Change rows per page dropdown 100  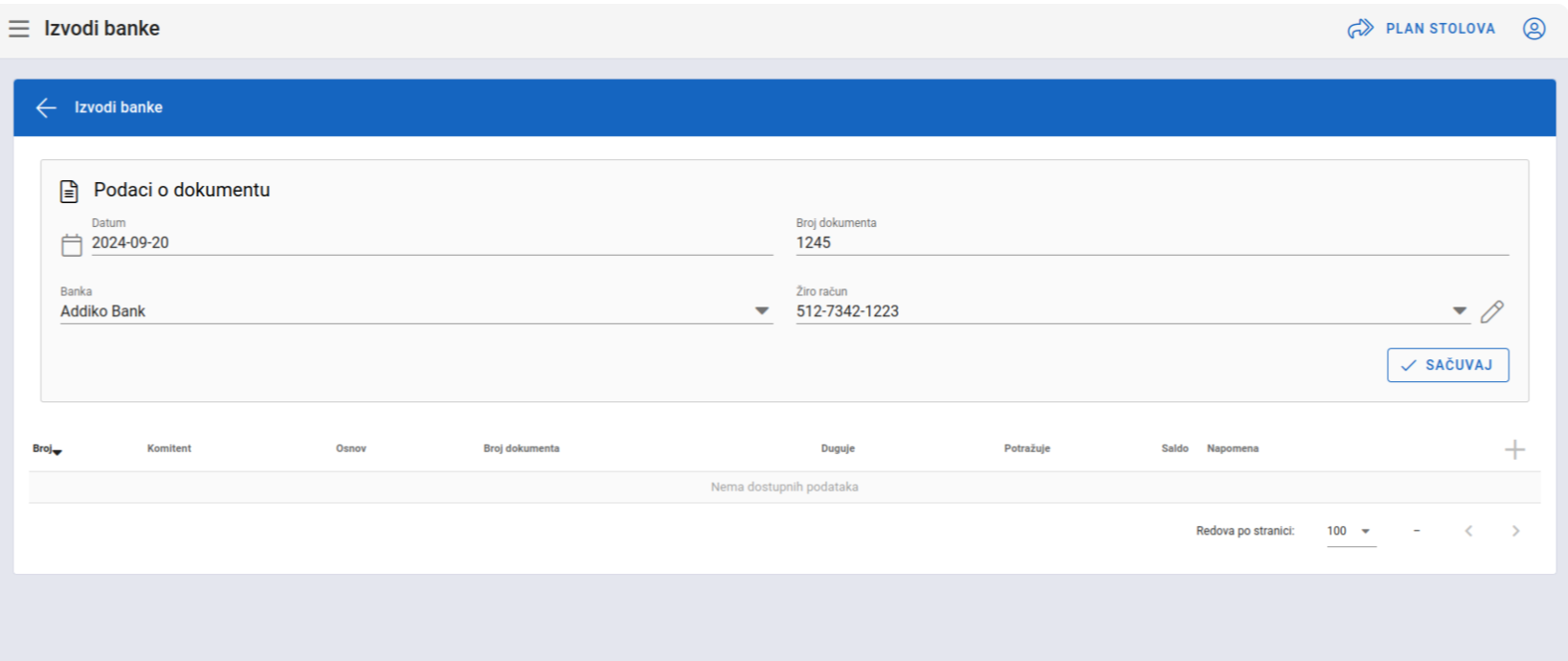1351,532
